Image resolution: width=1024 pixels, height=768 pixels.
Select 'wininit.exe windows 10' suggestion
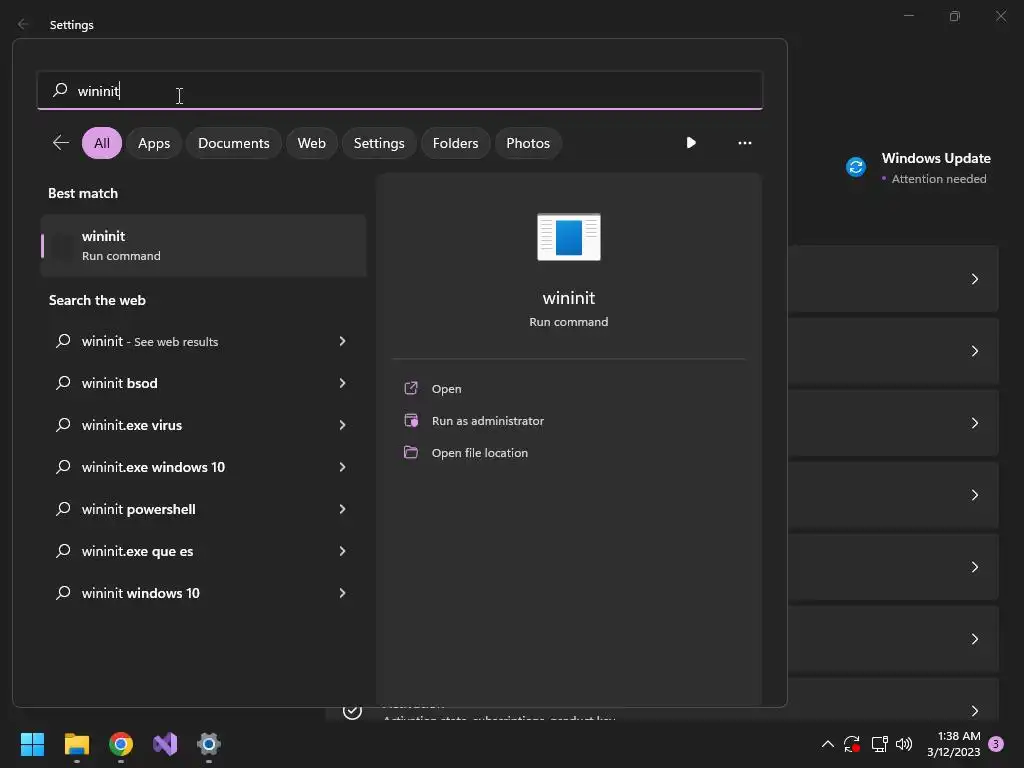[203, 467]
